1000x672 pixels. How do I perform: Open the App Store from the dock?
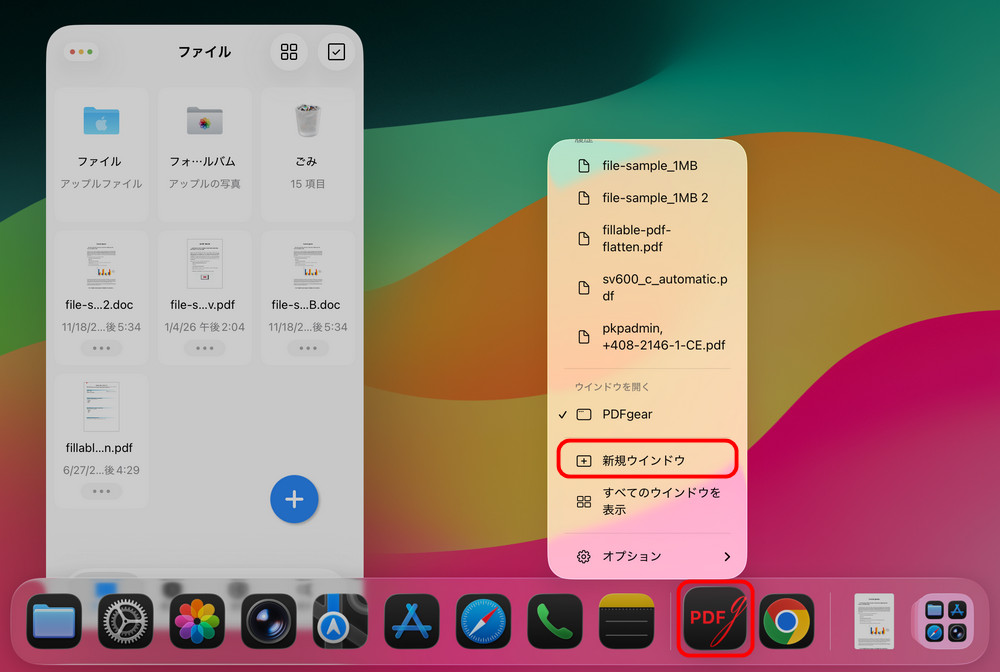pos(411,619)
